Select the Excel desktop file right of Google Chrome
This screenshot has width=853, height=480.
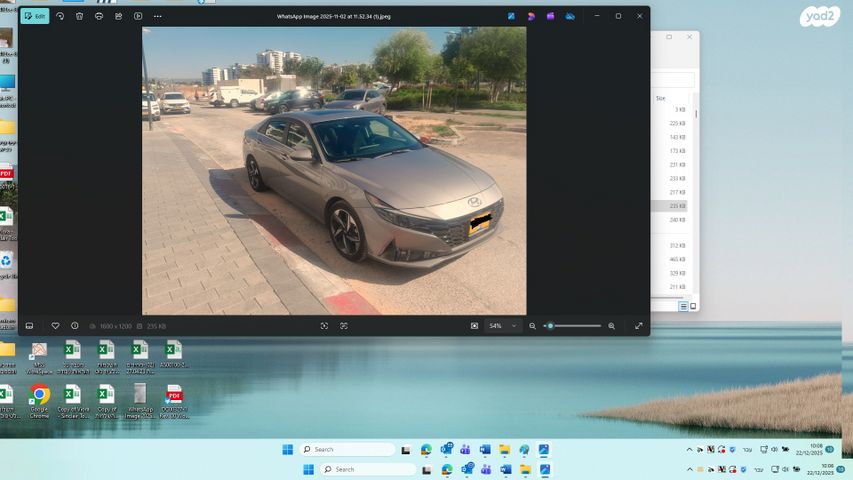pos(72,401)
